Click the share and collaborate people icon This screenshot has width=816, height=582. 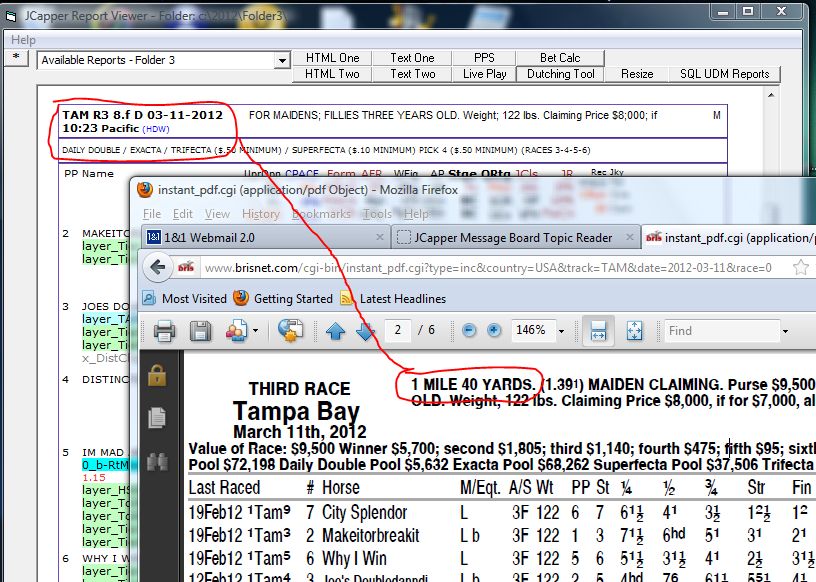click(x=237, y=331)
